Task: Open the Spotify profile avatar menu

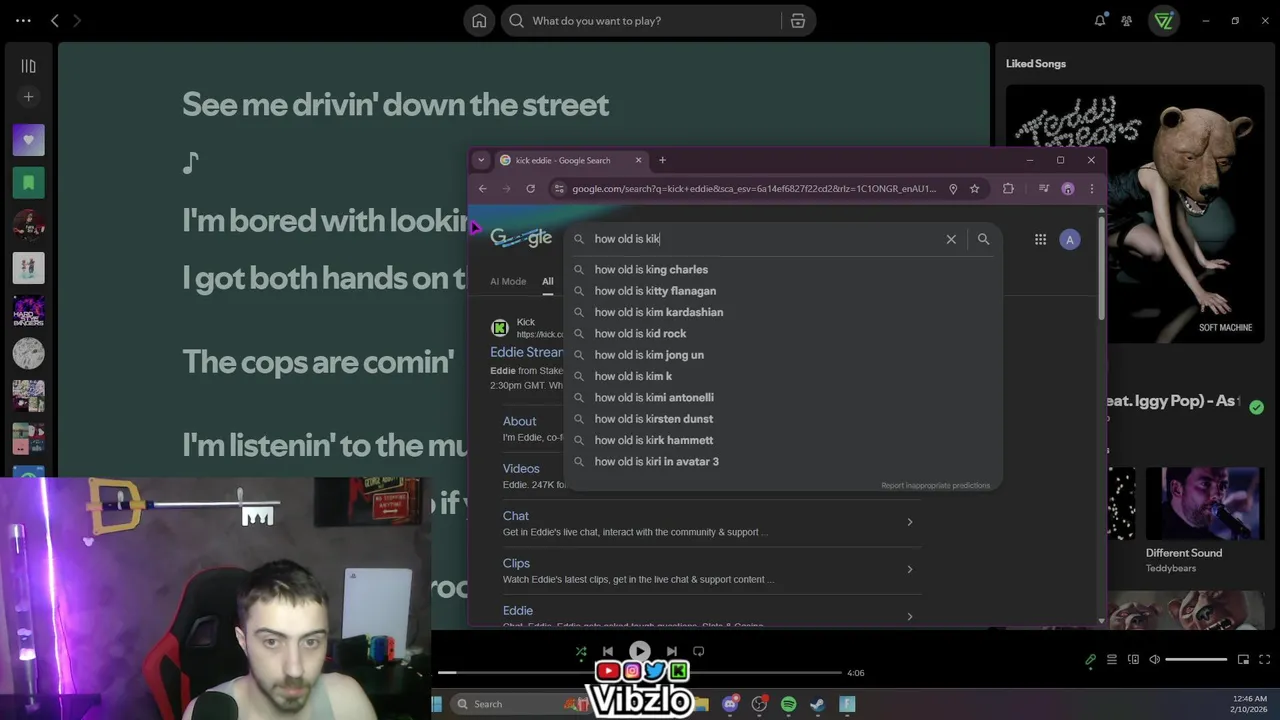Action: coord(1164,20)
